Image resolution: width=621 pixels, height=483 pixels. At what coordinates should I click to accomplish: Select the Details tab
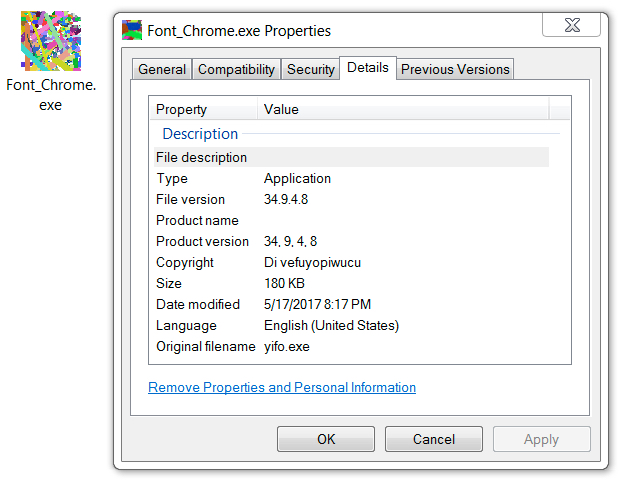(x=368, y=68)
